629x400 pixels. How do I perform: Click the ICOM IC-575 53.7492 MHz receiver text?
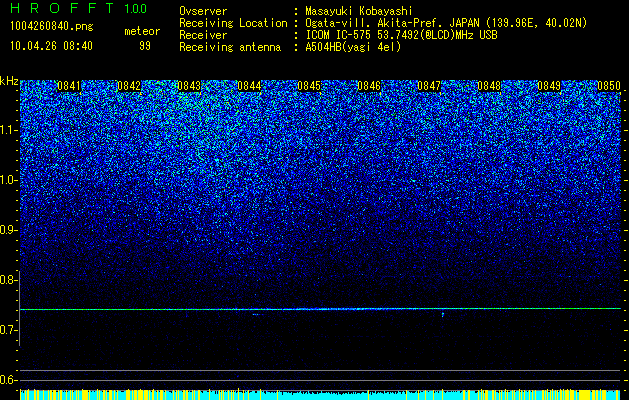(401, 35)
